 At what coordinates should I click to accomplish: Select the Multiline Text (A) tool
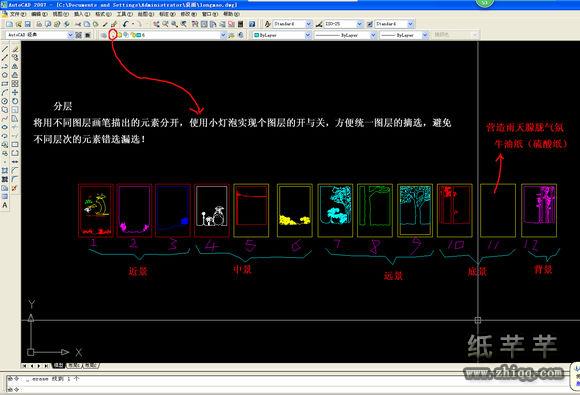(4, 206)
